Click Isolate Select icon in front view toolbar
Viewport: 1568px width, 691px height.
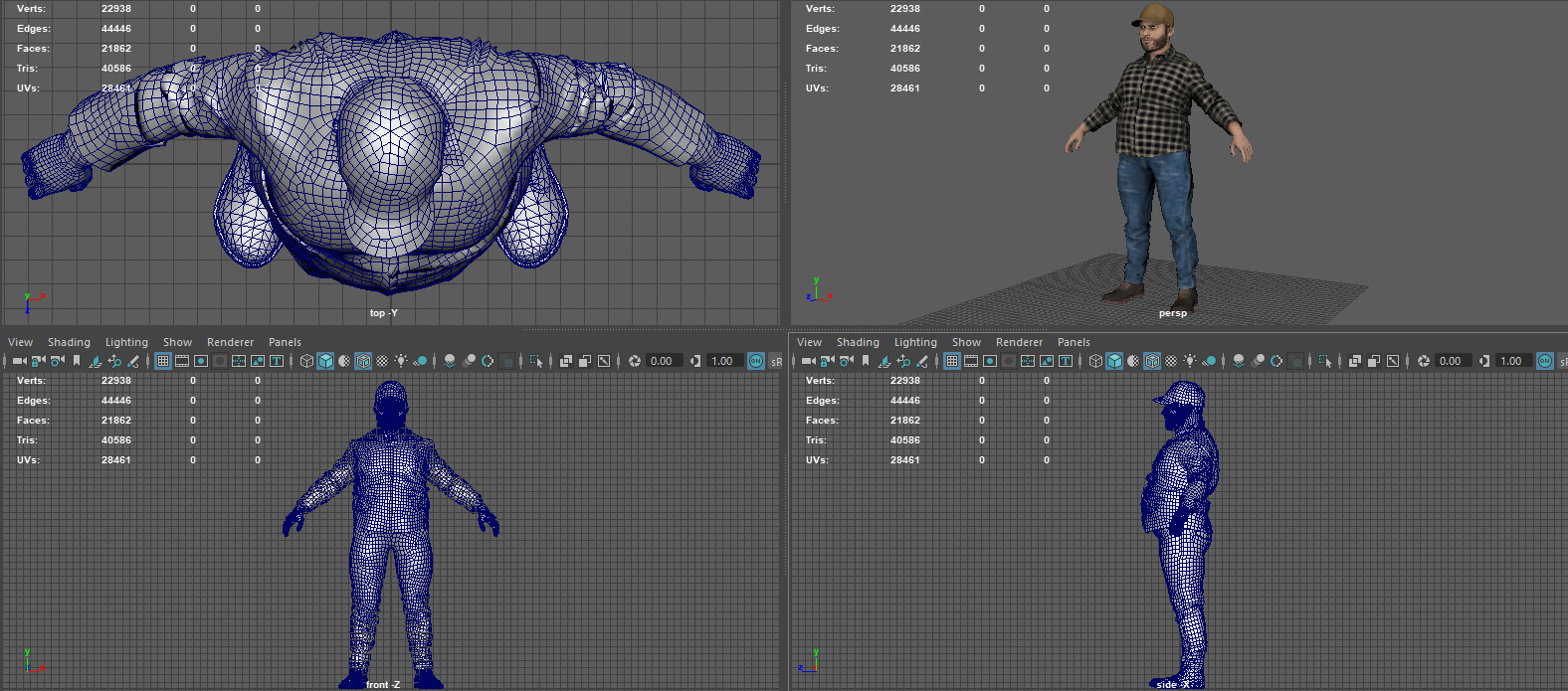537,361
